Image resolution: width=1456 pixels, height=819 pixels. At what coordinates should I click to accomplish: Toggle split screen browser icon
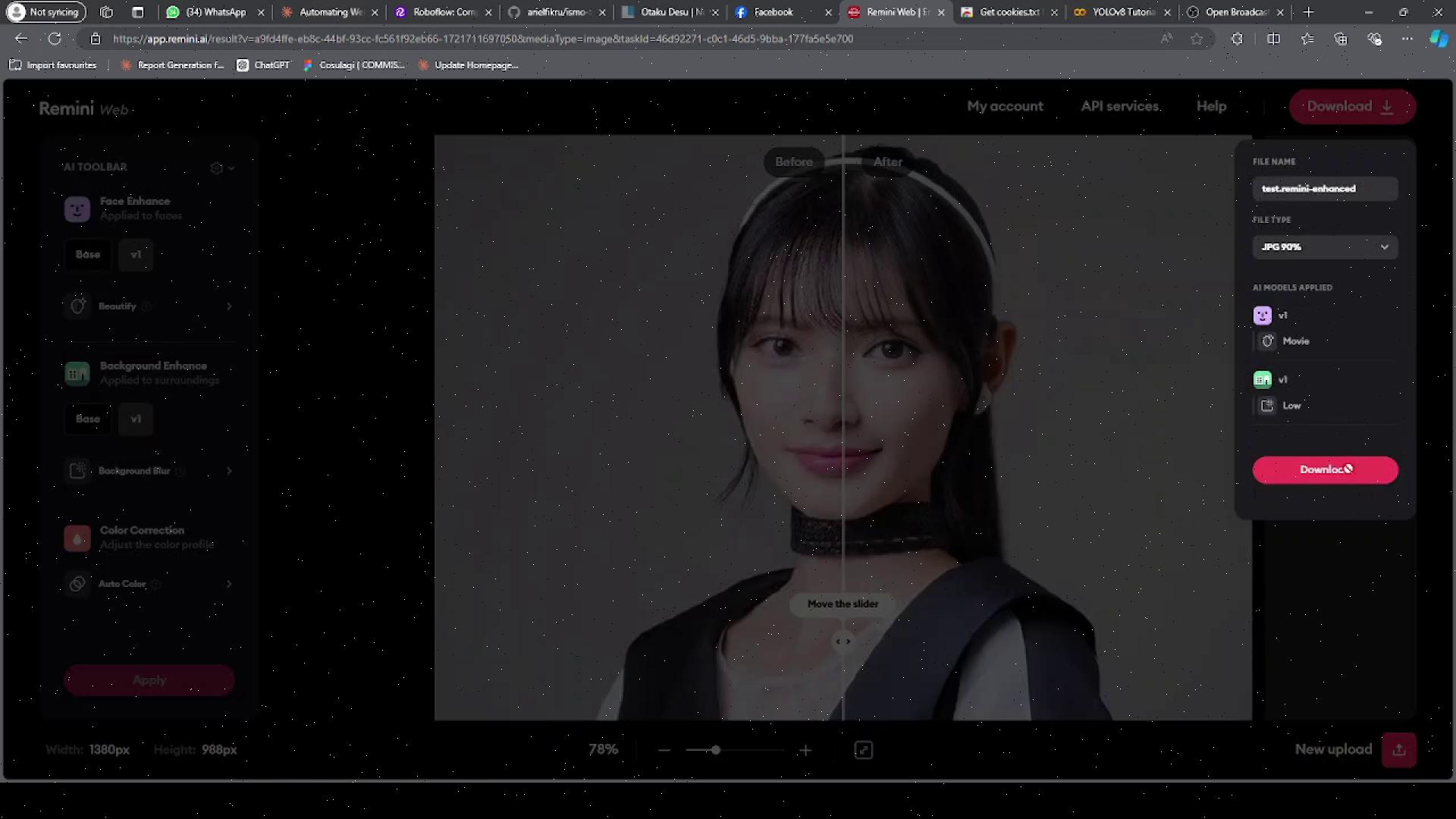pos(1273,39)
